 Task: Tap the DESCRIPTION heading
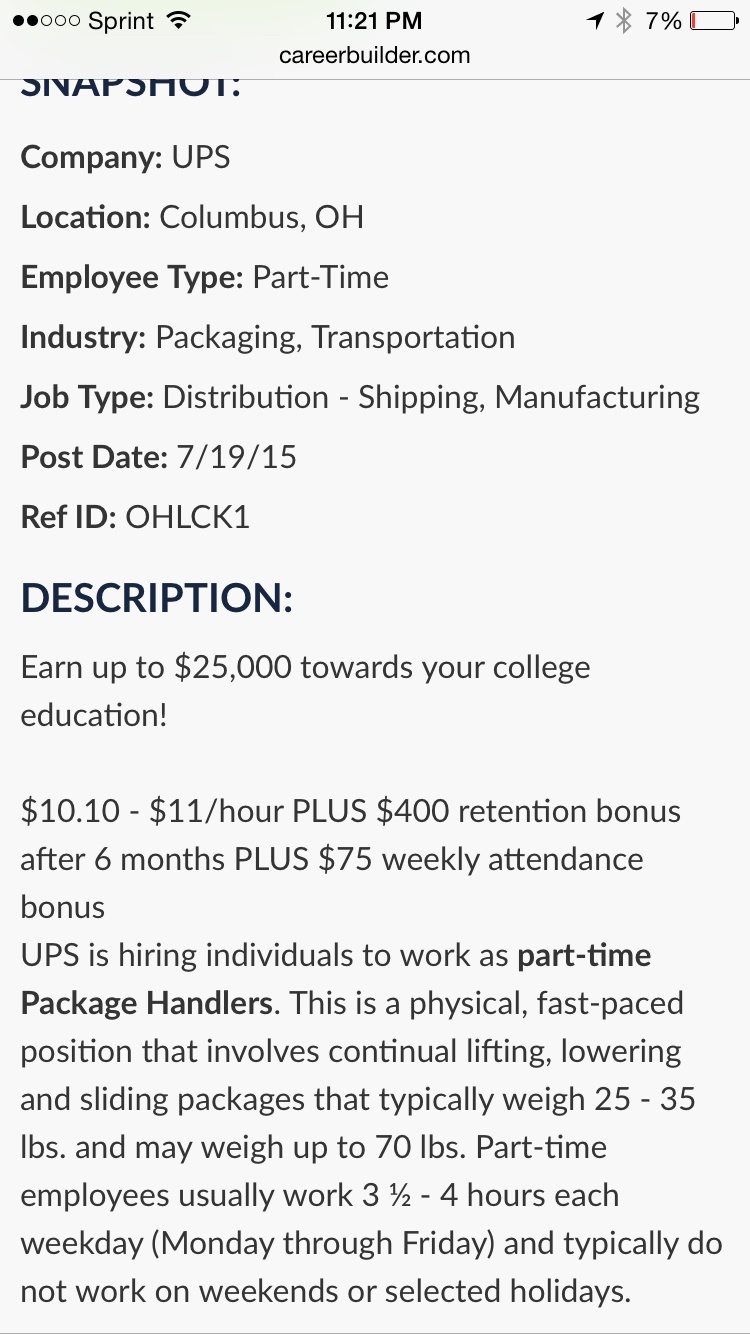[157, 598]
